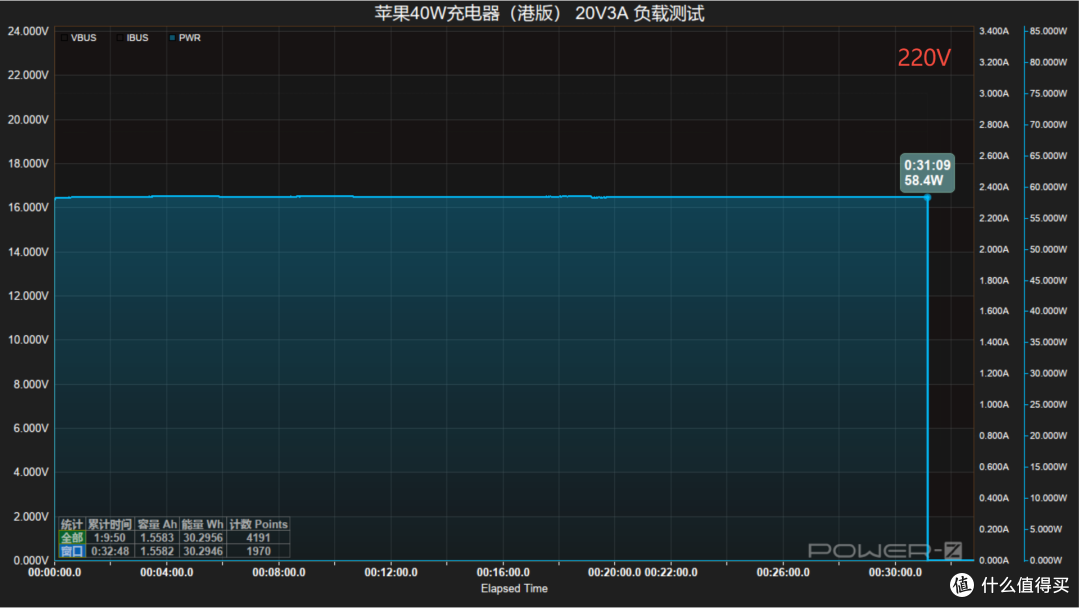Viewport: 1080px width, 608px height.
Task: Click the 累计时间 column header
Action: [110, 525]
